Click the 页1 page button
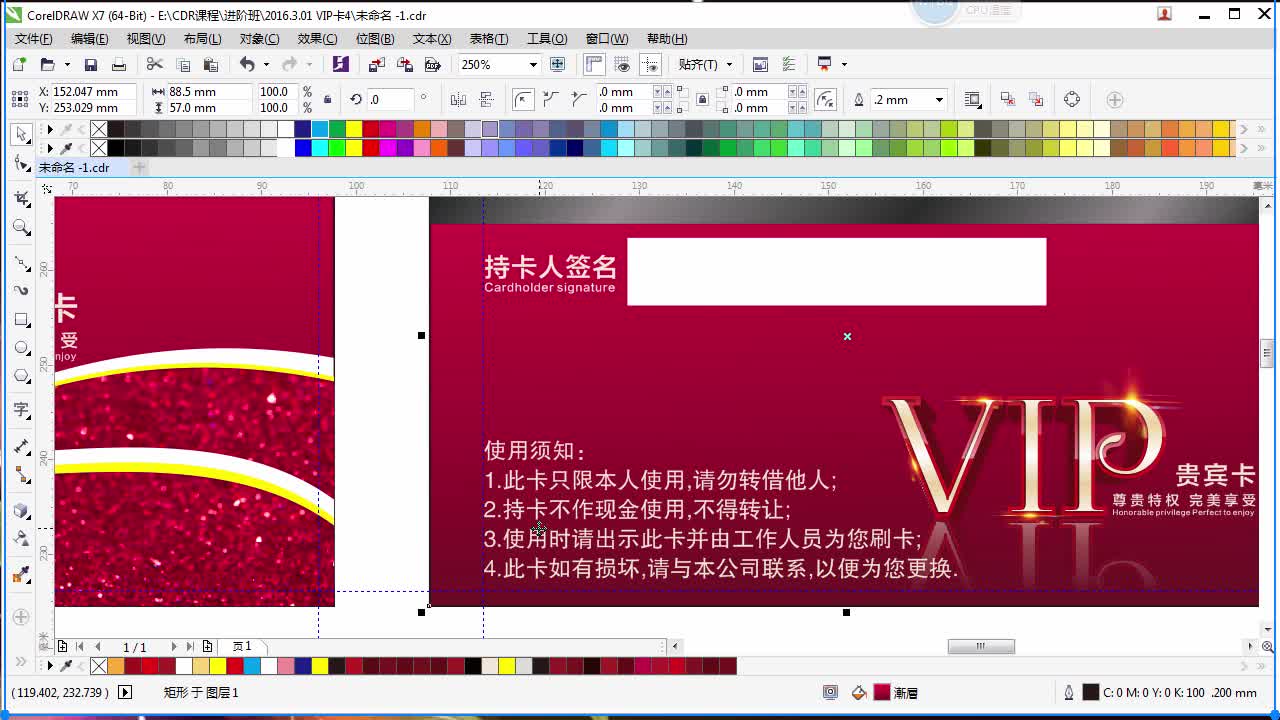Viewport: 1280px width, 720px height. pos(240,647)
